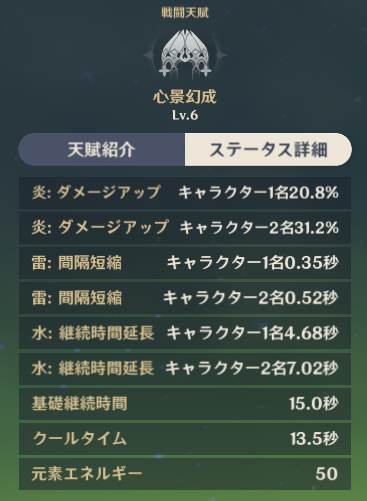Viewport: 367px width, 501px height.
Task: Click the 心景幻成 talent crown icon
Action: coord(185,53)
